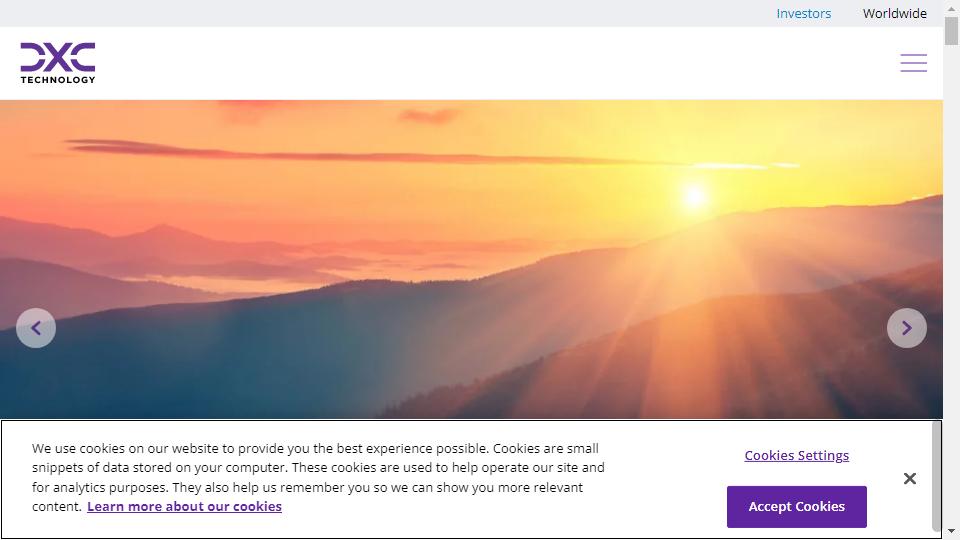Follow Learn more about our cookies link

pyautogui.click(x=184, y=506)
